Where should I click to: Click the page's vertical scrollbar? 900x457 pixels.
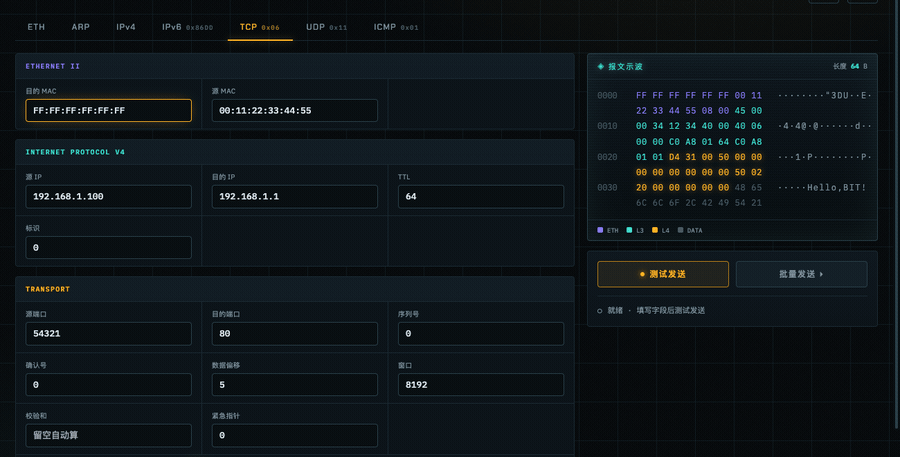tap(897, 212)
